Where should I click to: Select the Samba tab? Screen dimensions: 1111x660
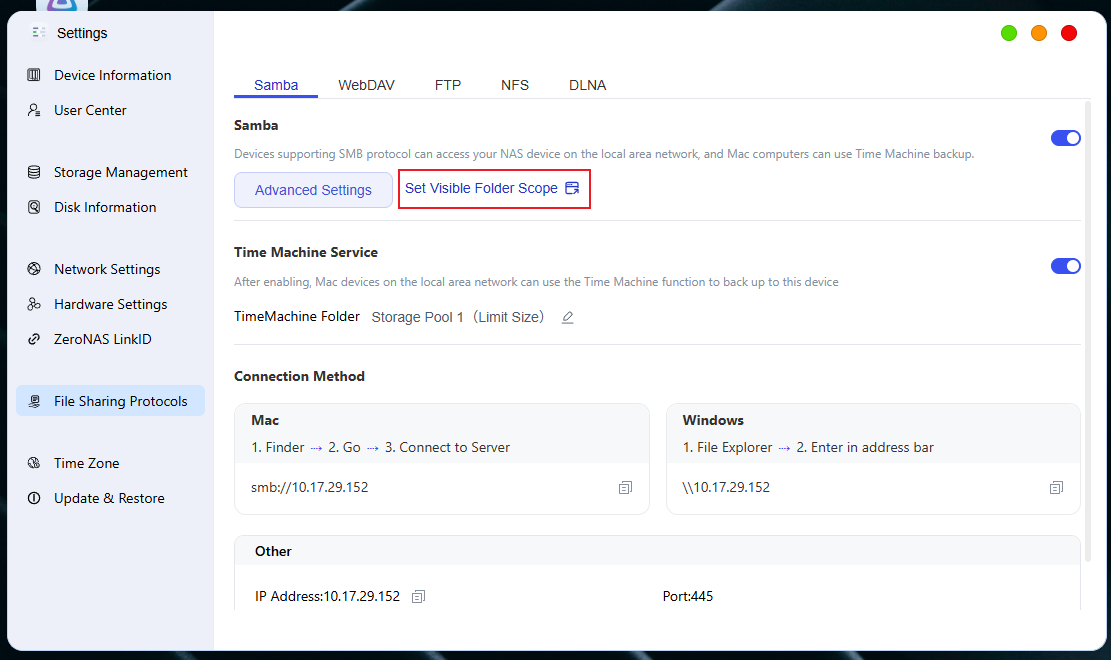[x=276, y=85]
